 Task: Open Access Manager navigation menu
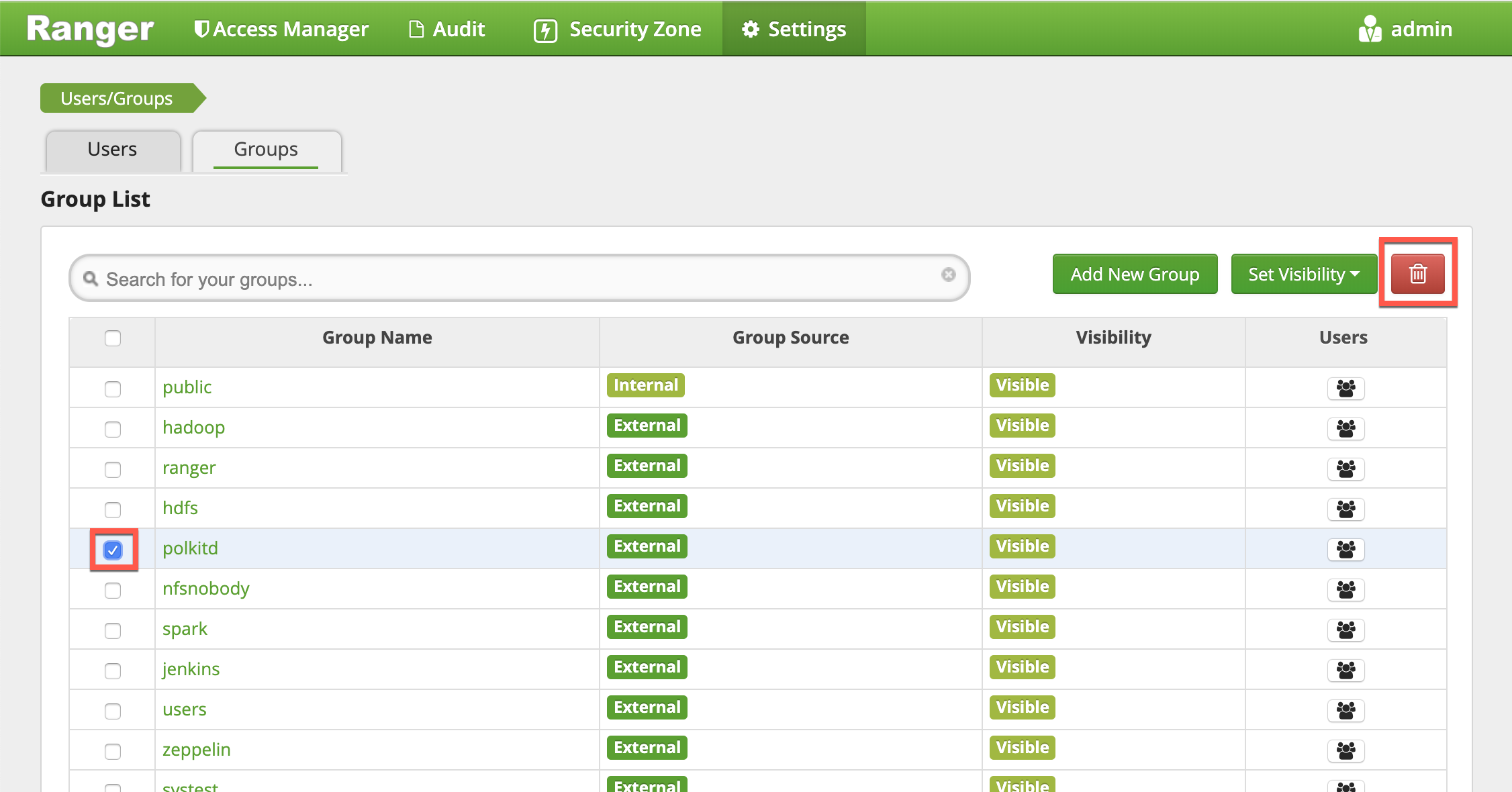[x=281, y=29]
